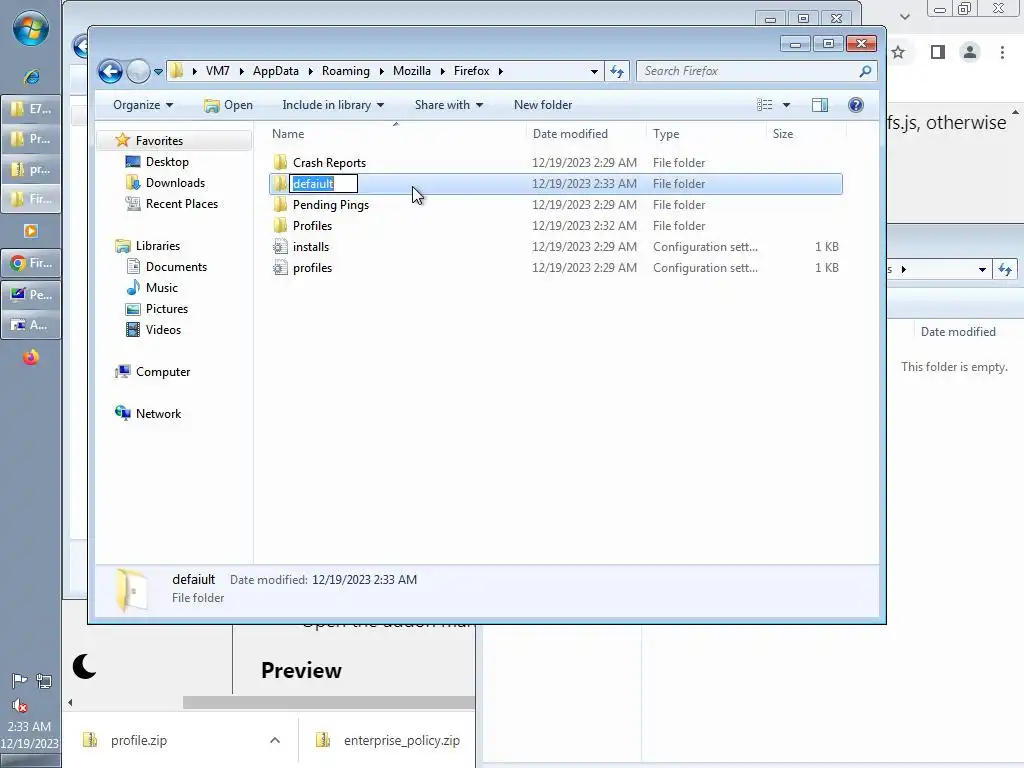This screenshot has width=1024, height=768.
Task: Click VM7 in the address breadcrumb
Action: coord(217,71)
